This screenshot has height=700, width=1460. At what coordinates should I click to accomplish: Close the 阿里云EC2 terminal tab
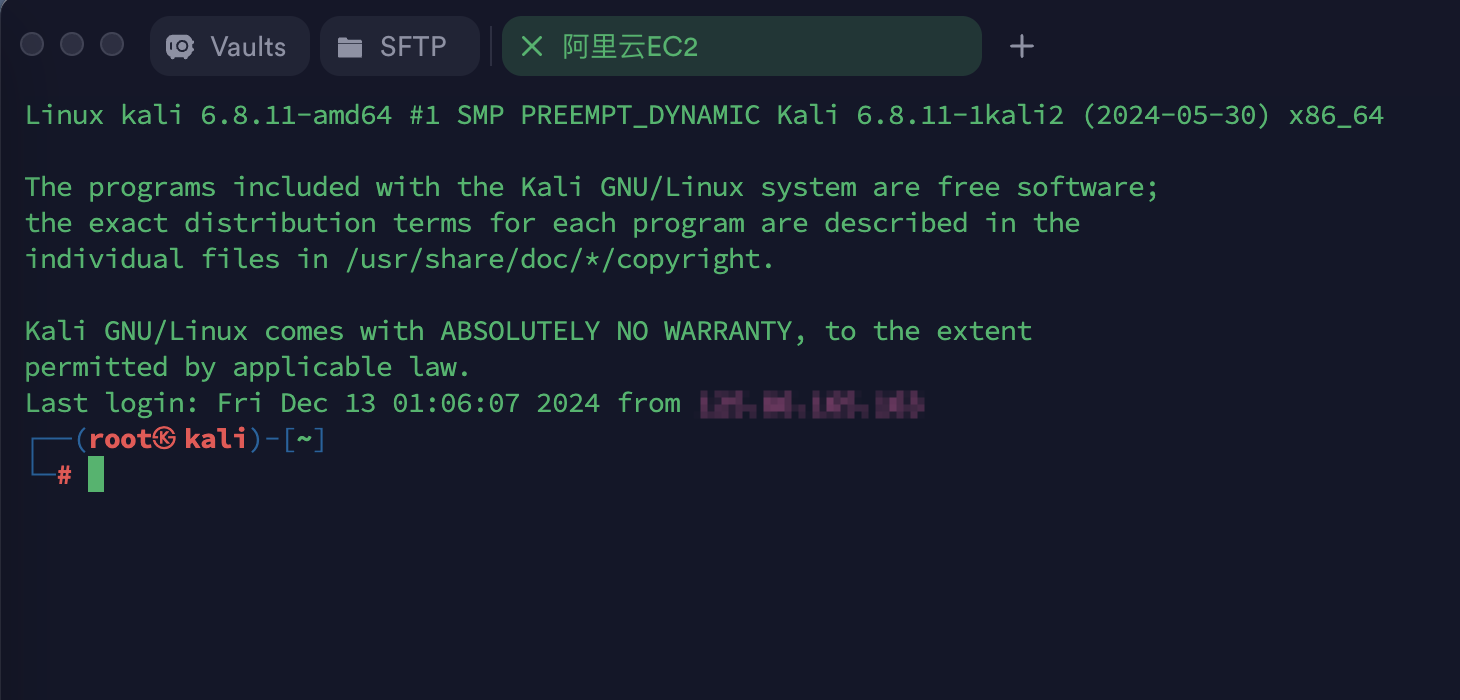pos(532,46)
